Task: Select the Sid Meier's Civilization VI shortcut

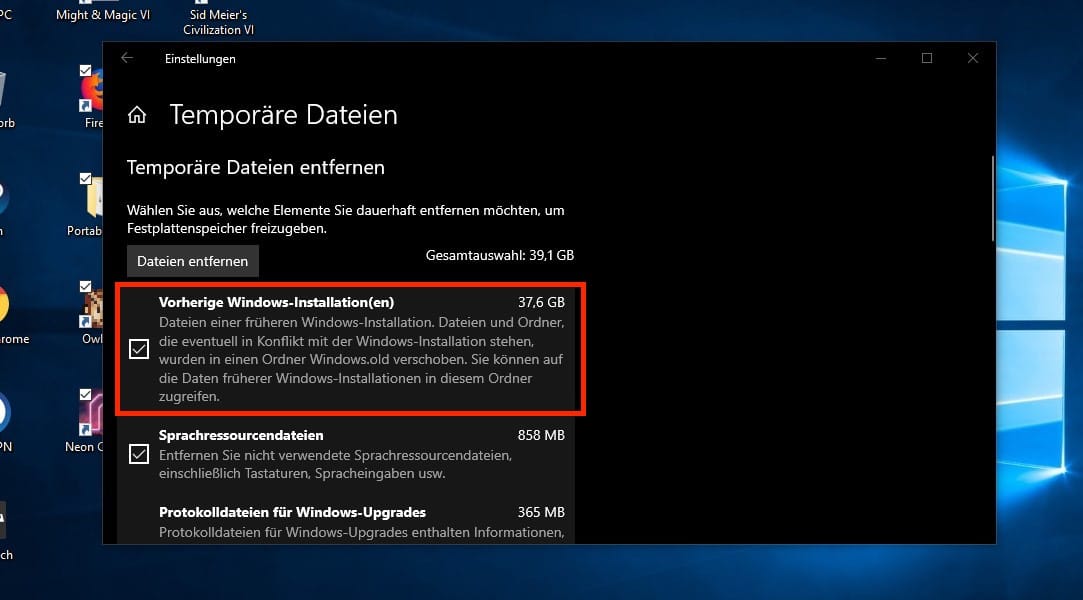Action: (218, 22)
